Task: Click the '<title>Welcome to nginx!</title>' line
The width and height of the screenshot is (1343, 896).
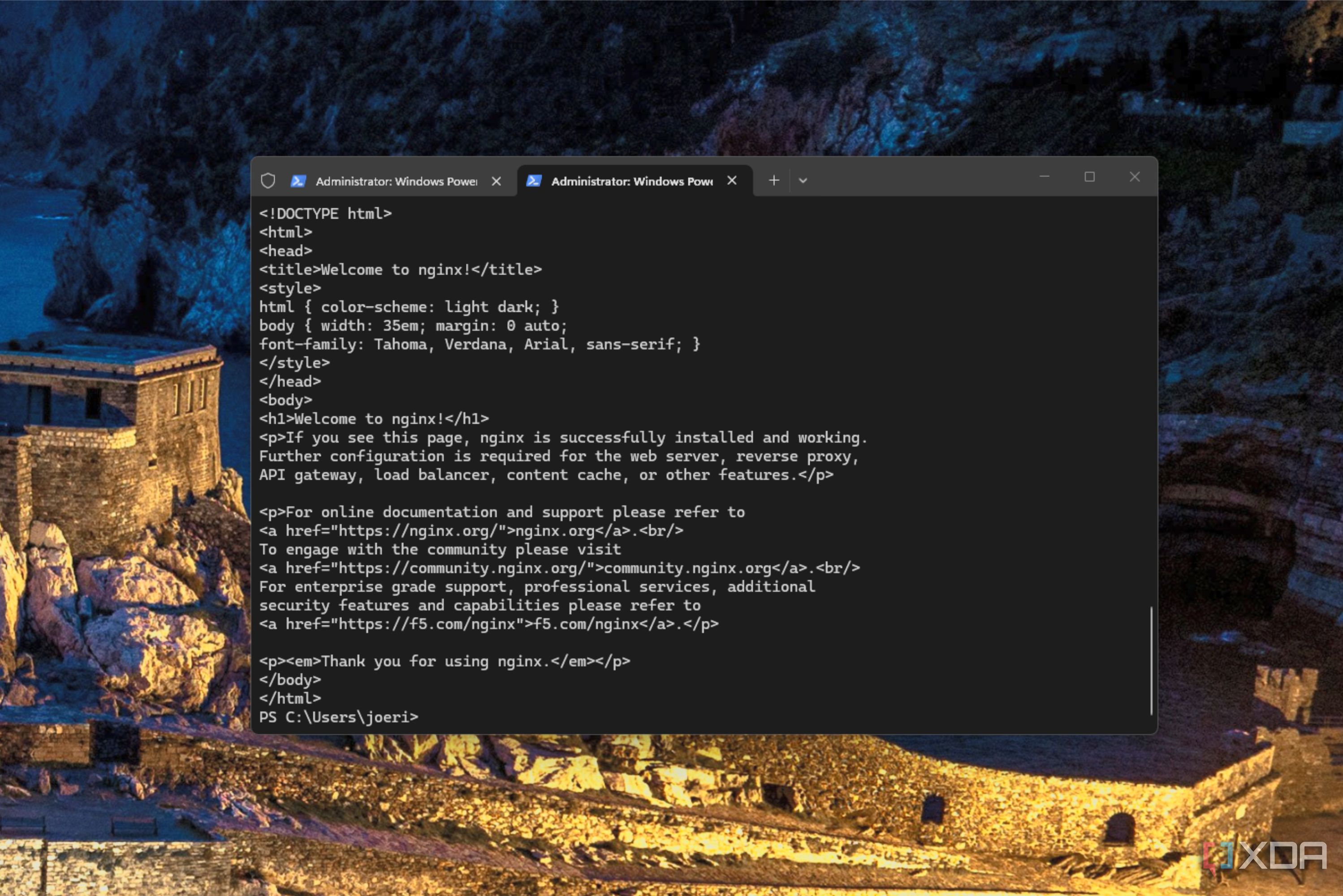Action: tap(400, 270)
